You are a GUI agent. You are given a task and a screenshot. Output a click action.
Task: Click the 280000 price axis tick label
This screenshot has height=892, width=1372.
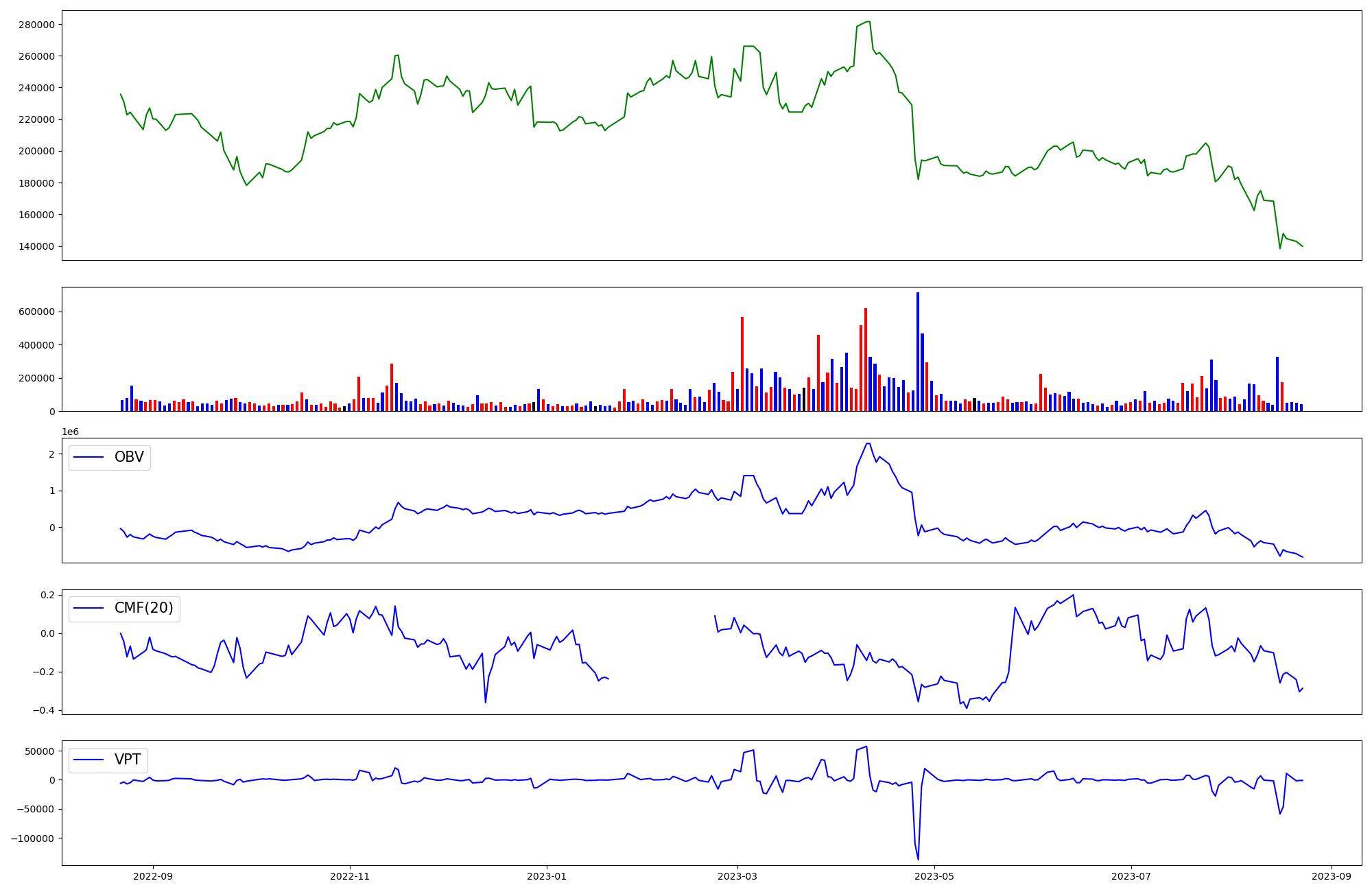[36, 25]
